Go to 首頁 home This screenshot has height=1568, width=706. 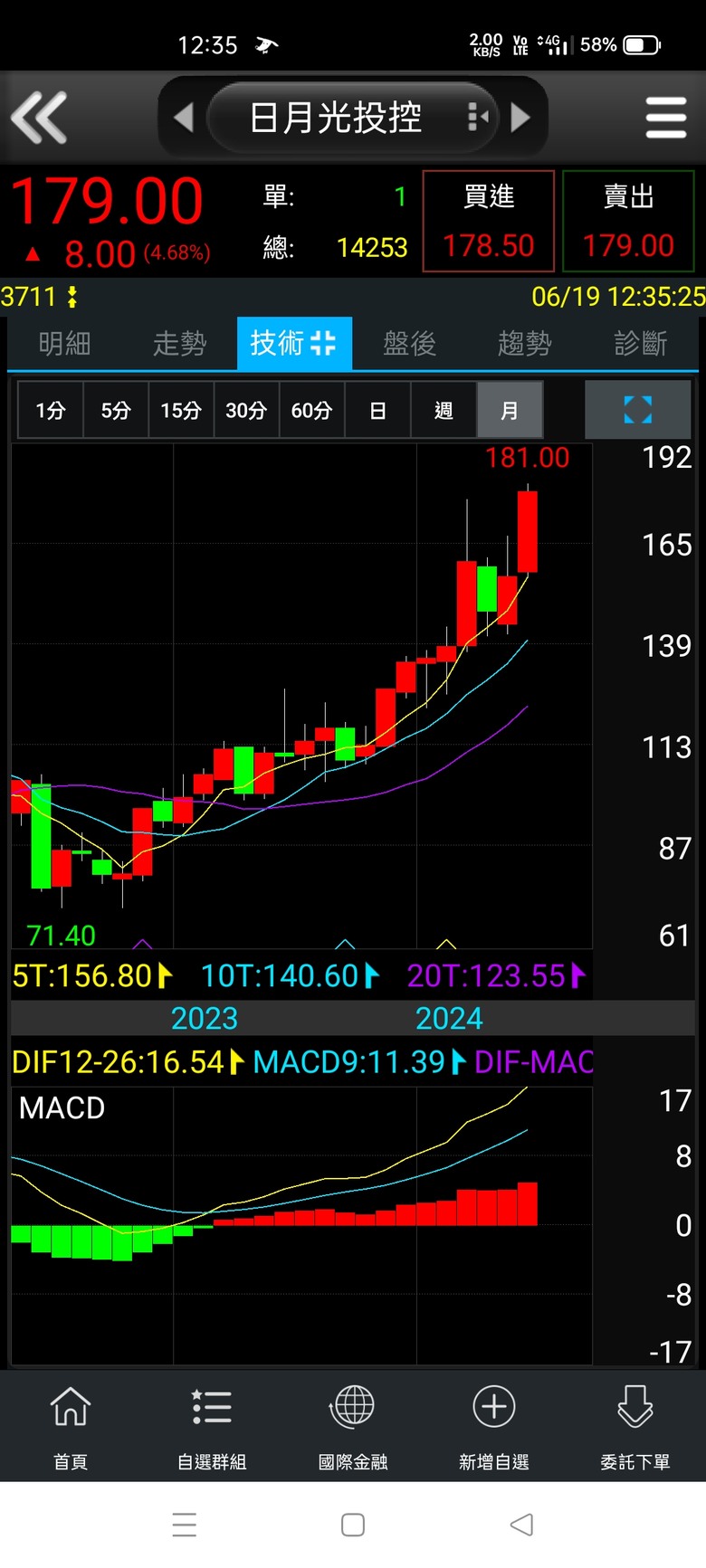(x=71, y=1426)
